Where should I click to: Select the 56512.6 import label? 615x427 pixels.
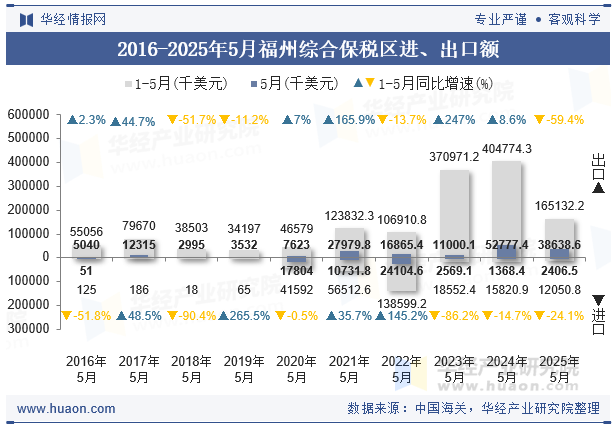tap(349, 290)
